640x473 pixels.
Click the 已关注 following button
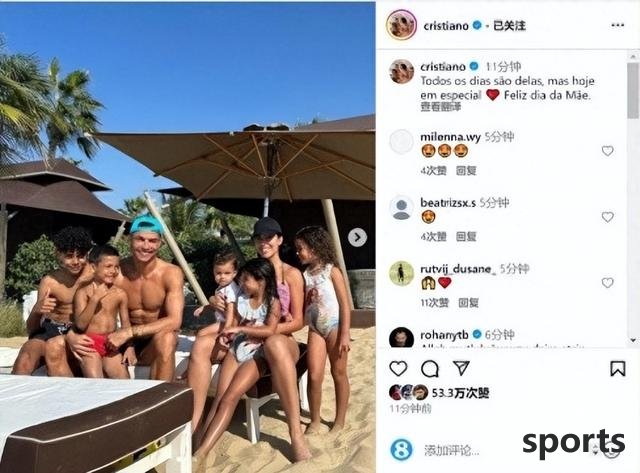(509, 26)
